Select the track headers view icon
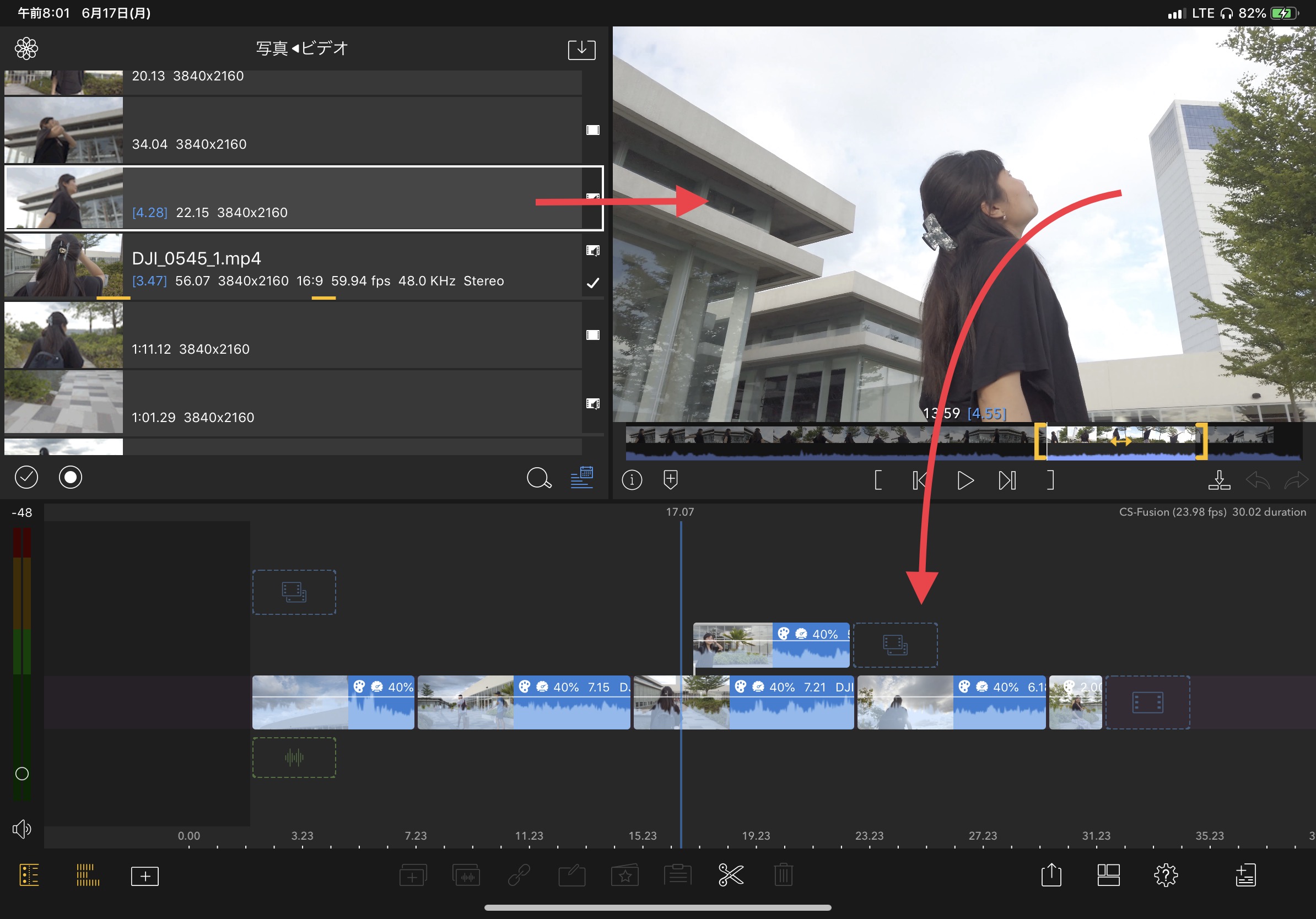This screenshot has height=919, width=1316. 29,875
